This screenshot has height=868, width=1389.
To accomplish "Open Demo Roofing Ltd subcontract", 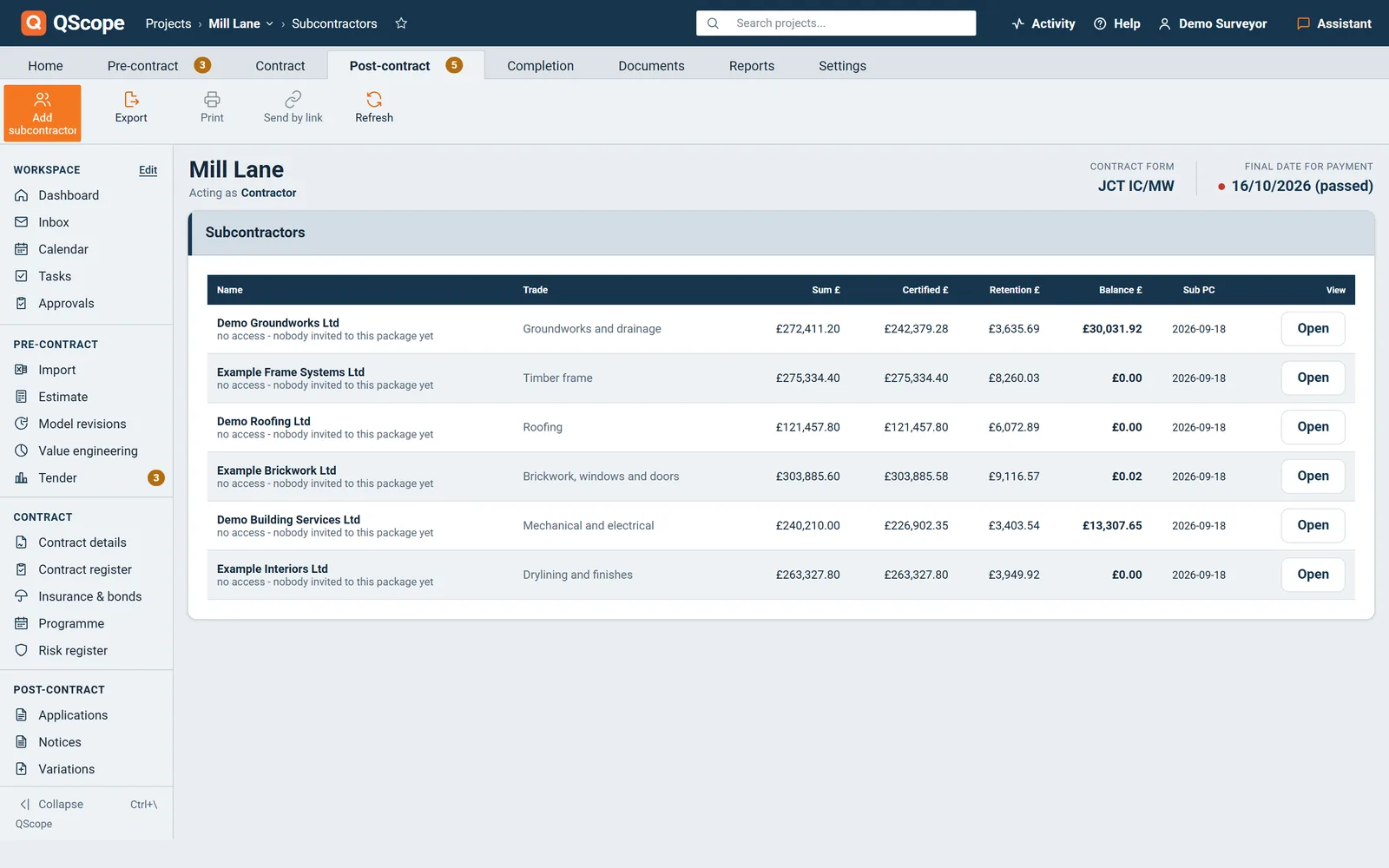I will coord(1313,427).
